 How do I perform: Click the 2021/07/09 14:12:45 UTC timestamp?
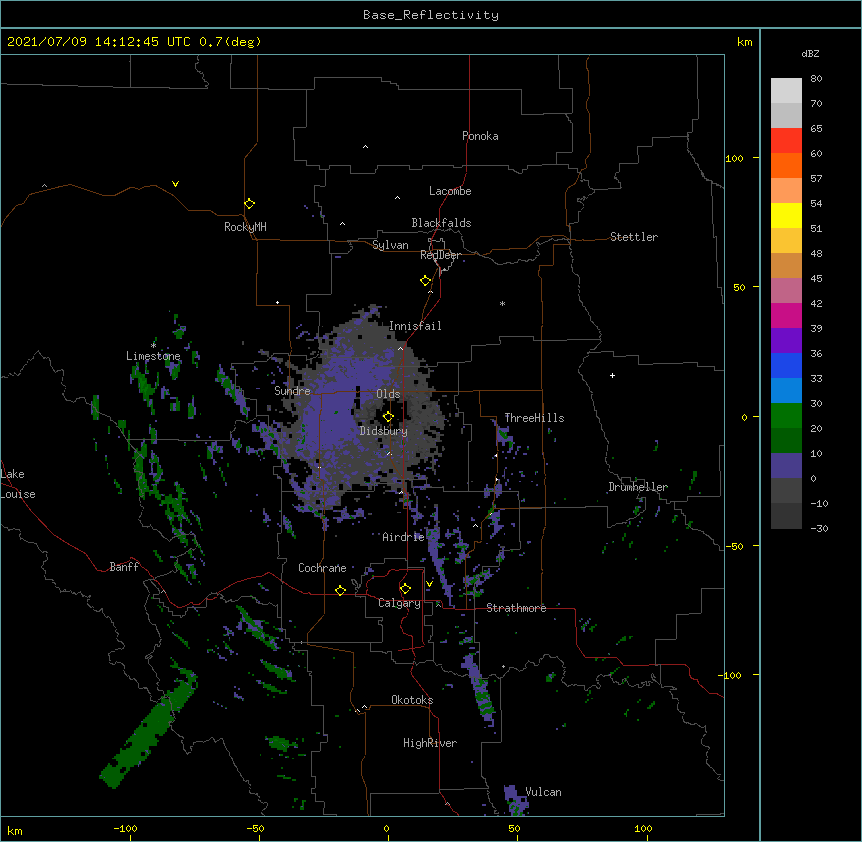click(x=99, y=42)
